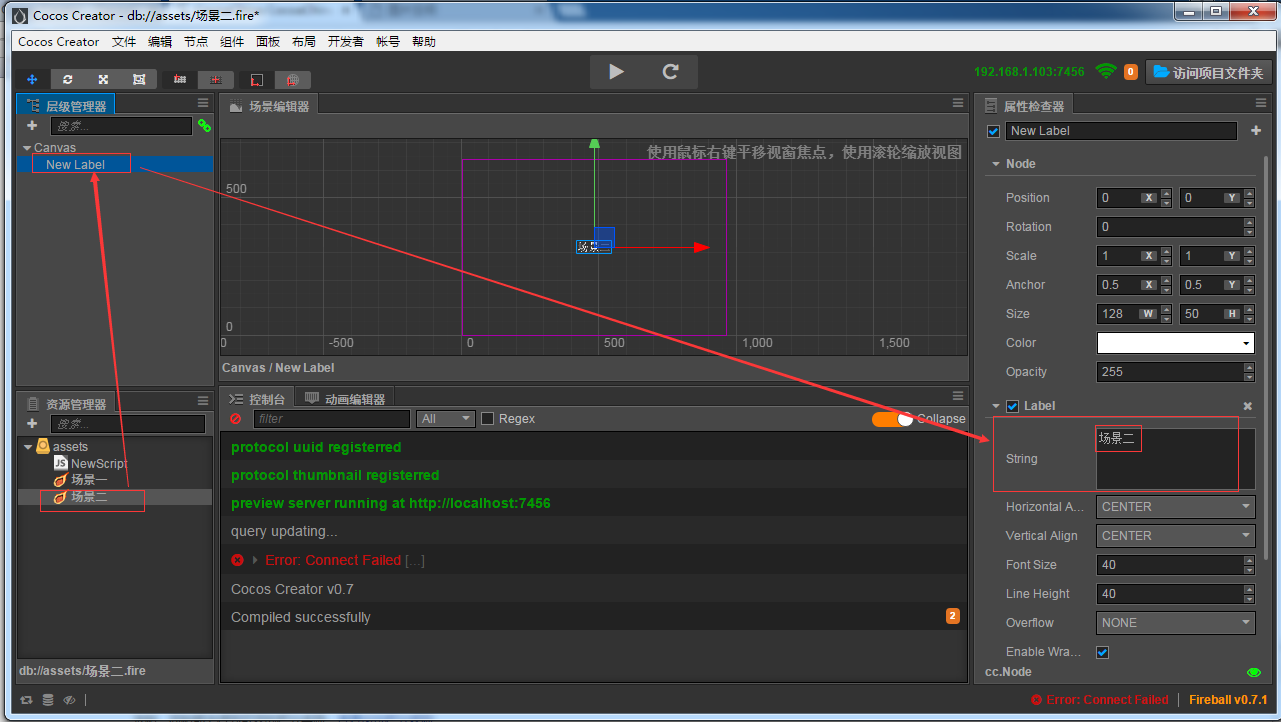
Task: Open the hierarchy panel hamburger menu
Action: pos(203,103)
